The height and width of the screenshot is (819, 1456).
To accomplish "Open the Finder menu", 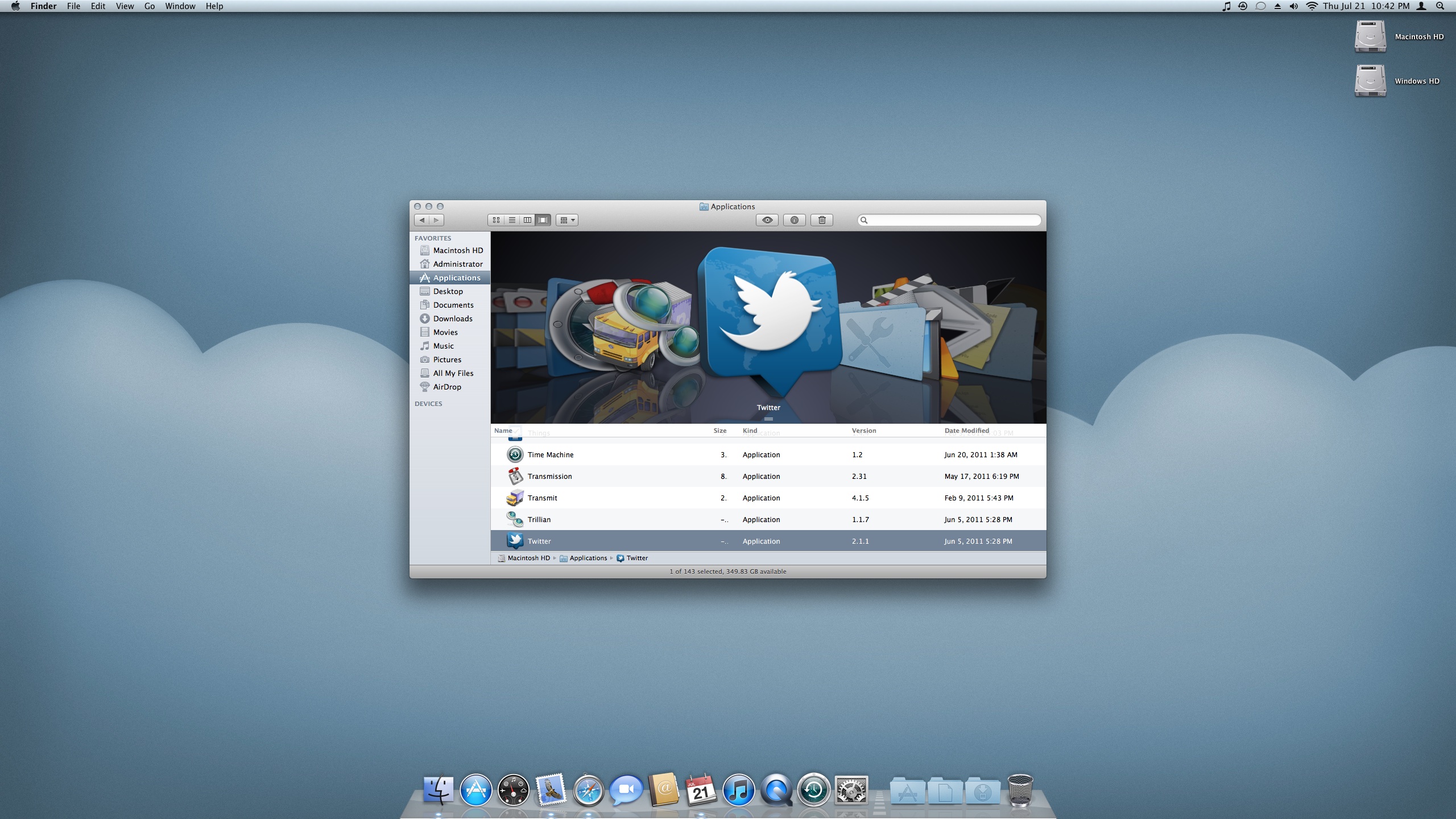I will (x=44, y=6).
